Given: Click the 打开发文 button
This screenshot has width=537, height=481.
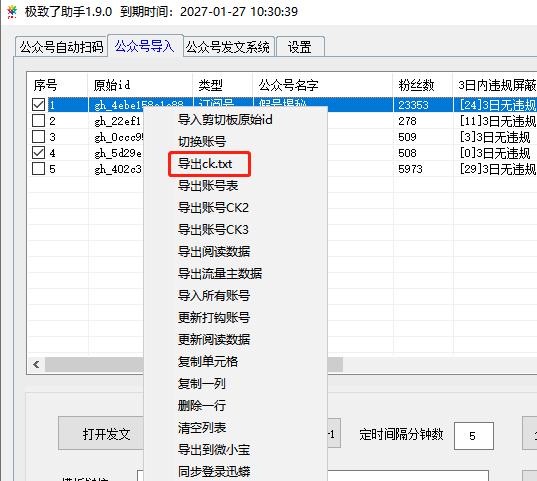Looking at the screenshot, I should [x=101, y=433].
